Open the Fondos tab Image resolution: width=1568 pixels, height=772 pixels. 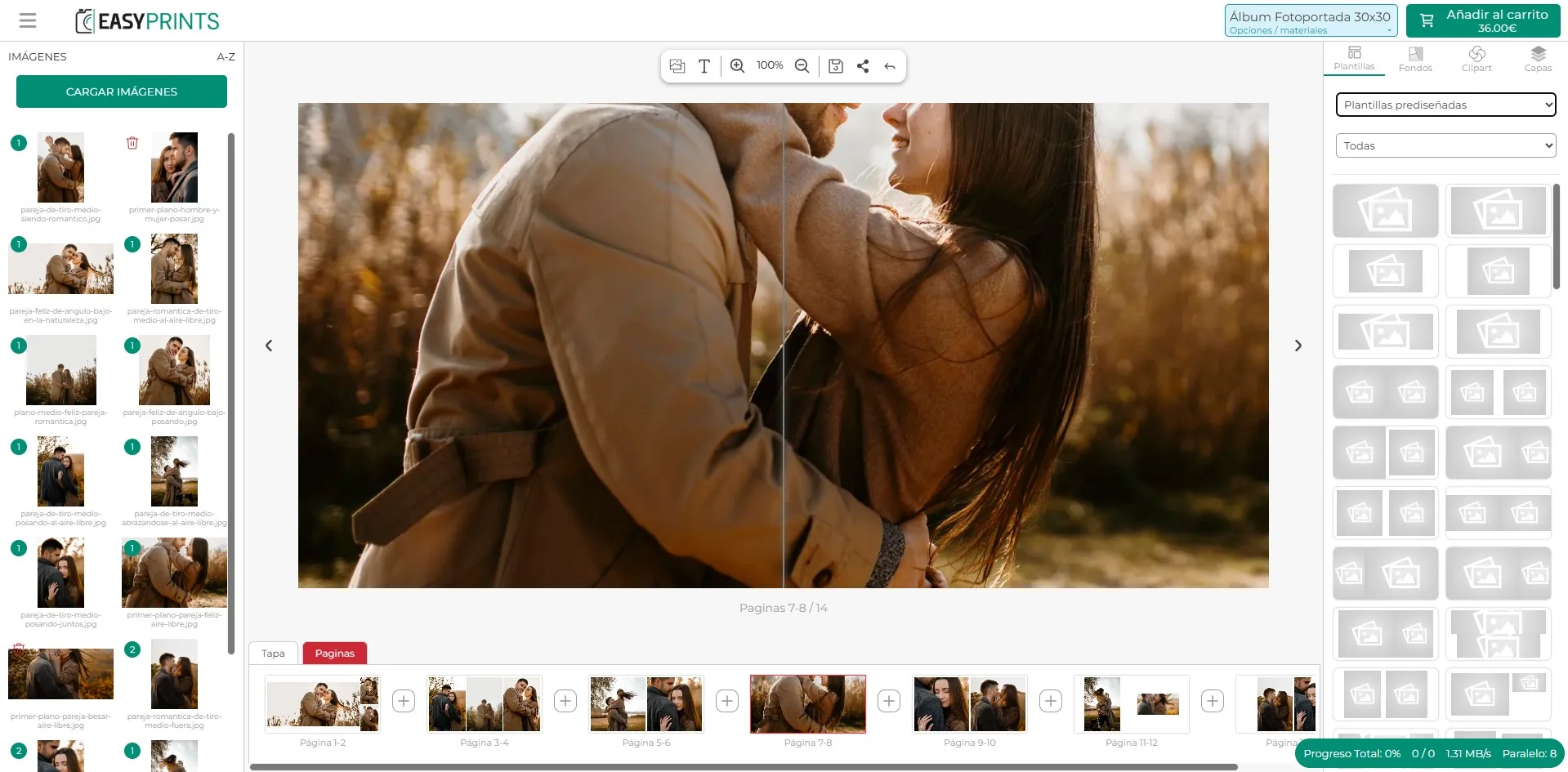[x=1415, y=59]
